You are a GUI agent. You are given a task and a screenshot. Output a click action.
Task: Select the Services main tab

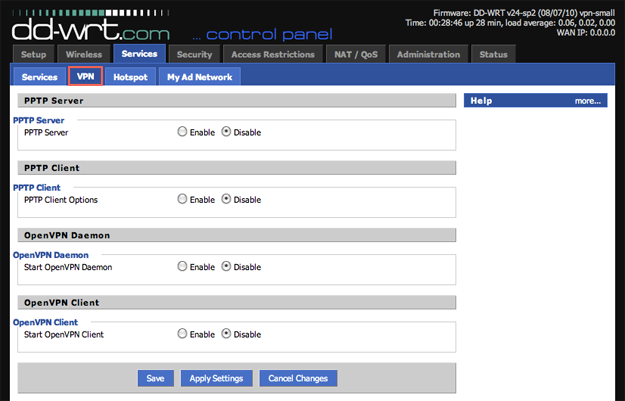click(140, 54)
